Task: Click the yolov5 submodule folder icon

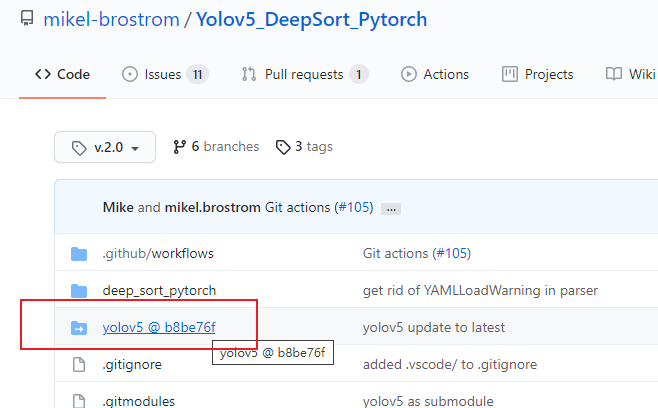Action: [x=79, y=328]
